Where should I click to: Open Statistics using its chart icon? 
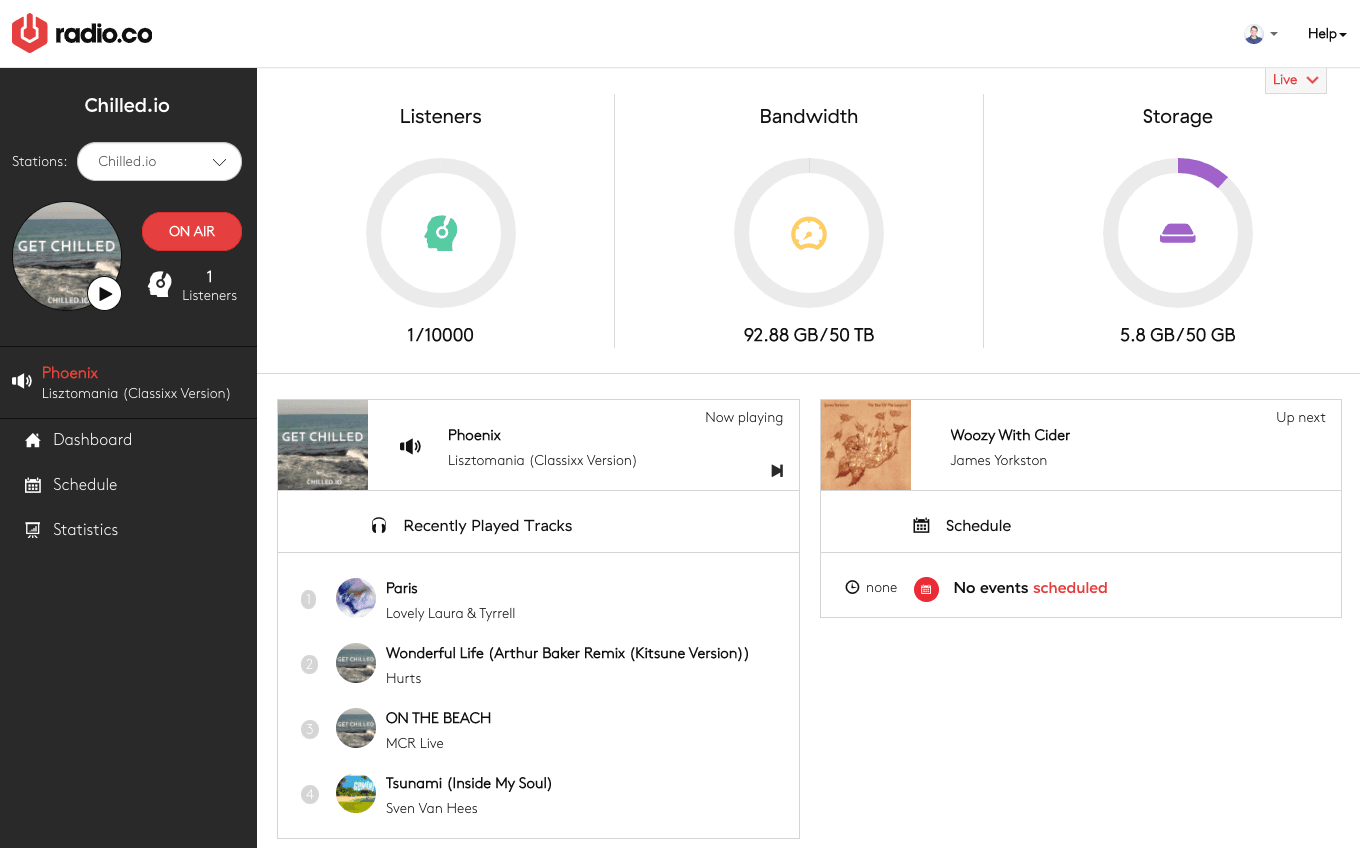(x=33, y=529)
